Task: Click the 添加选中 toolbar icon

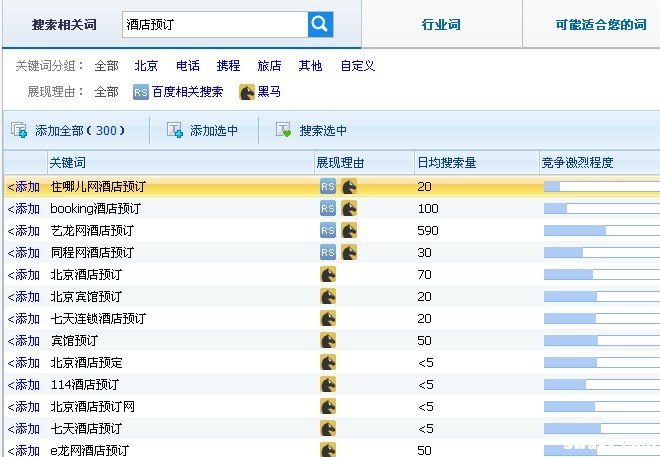Action: [175, 130]
